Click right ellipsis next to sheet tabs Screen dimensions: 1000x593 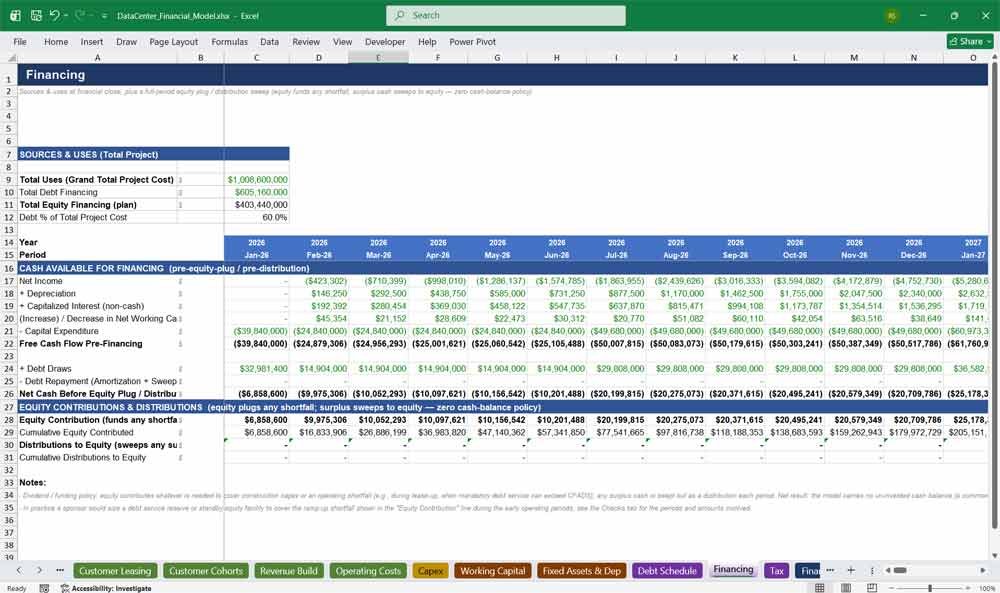coord(830,570)
